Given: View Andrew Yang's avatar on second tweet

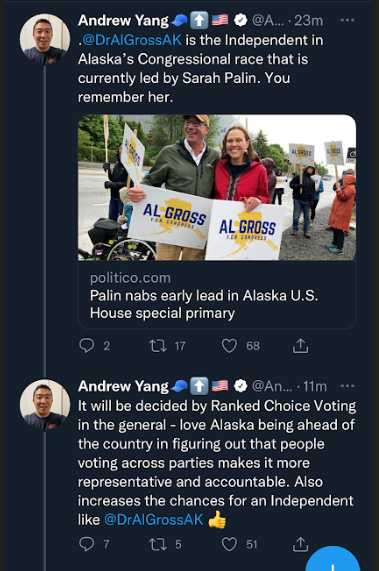Looking at the screenshot, I should pos(45,405).
